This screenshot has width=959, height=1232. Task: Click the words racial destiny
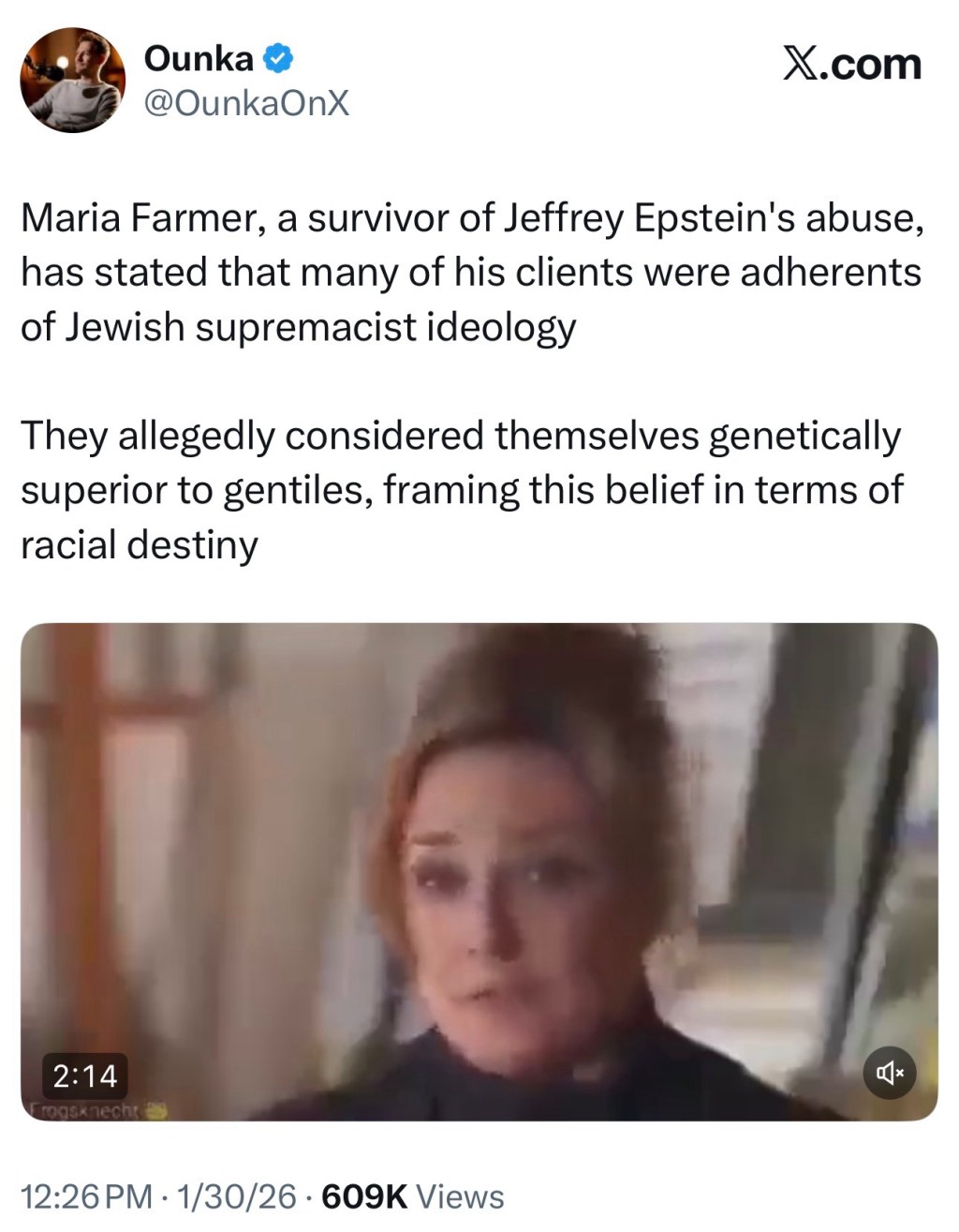point(140,544)
